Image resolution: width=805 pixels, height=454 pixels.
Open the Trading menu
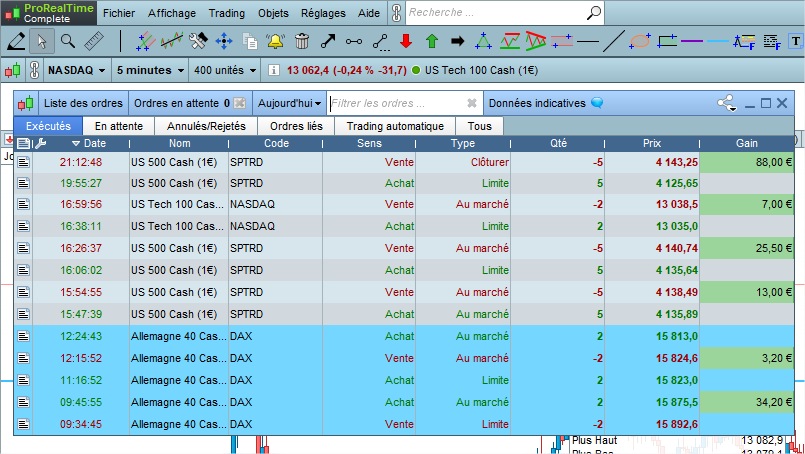226,13
